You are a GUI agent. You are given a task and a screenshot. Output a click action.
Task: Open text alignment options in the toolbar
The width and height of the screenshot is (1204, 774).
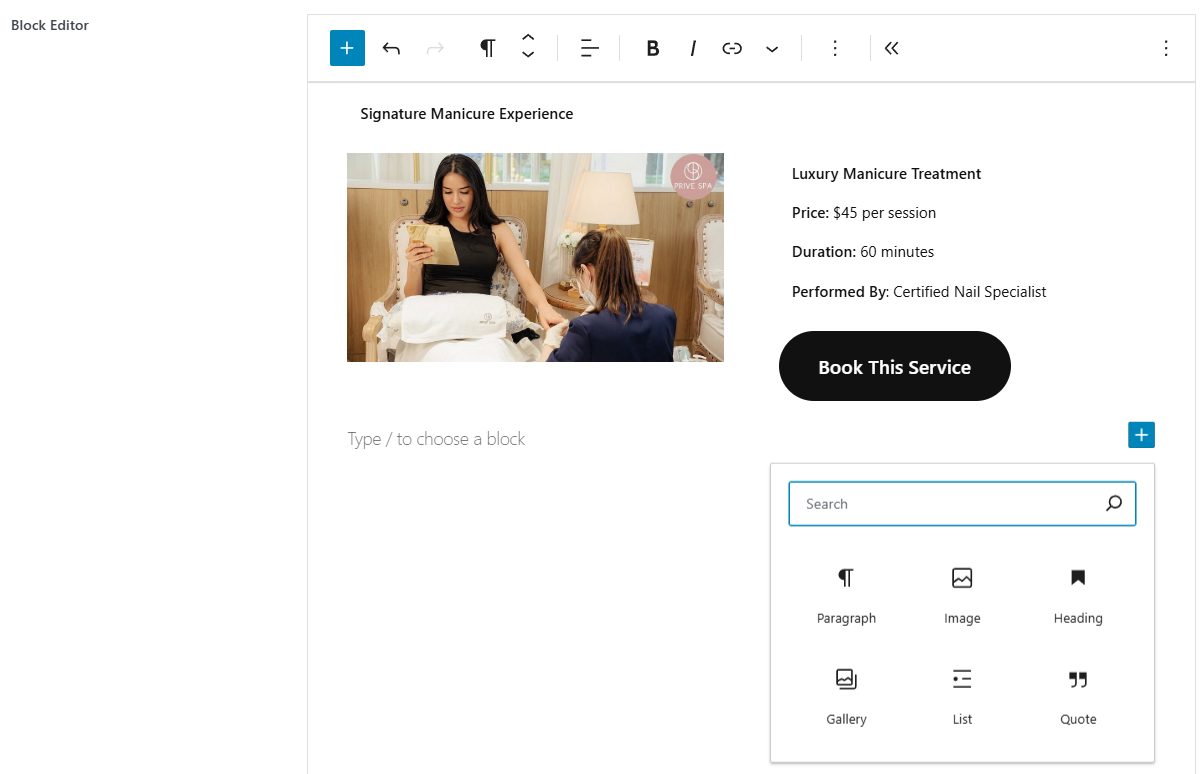589,47
